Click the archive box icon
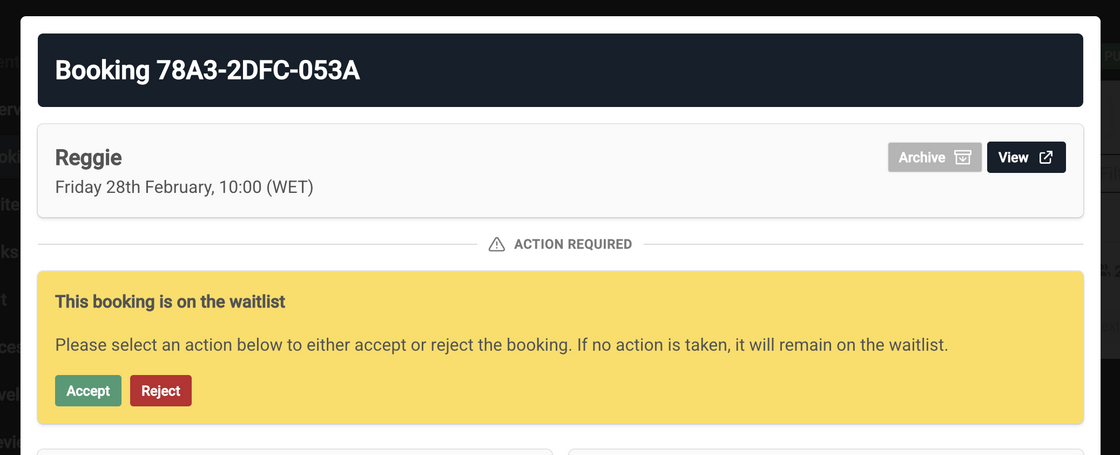Screen dimensions: 1120x455 963,158
